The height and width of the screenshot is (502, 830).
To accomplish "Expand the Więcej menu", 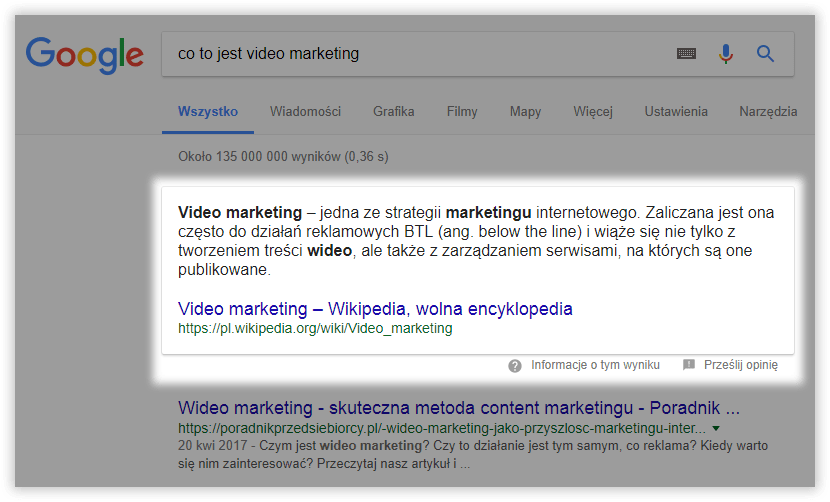I will (593, 112).
